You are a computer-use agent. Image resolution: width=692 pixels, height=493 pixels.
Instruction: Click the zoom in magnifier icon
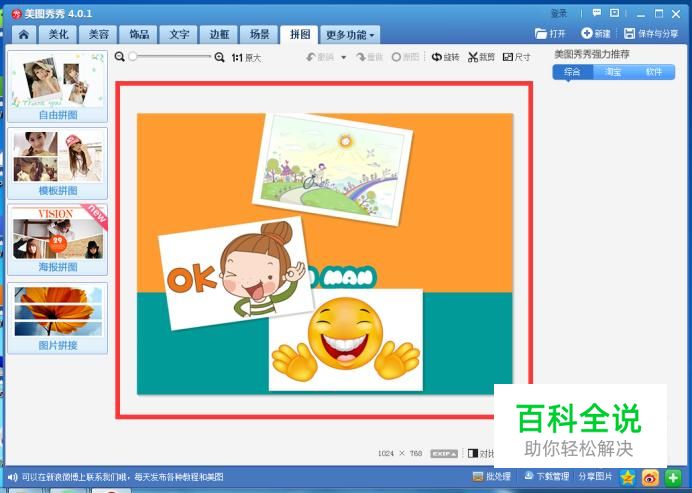219,57
